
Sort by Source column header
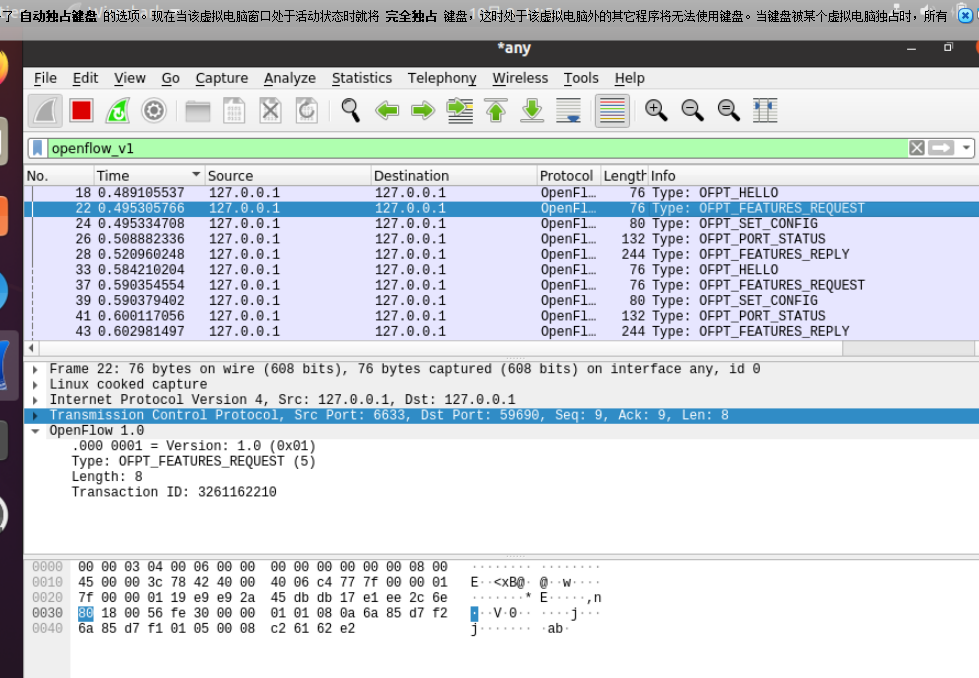tap(288, 175)
